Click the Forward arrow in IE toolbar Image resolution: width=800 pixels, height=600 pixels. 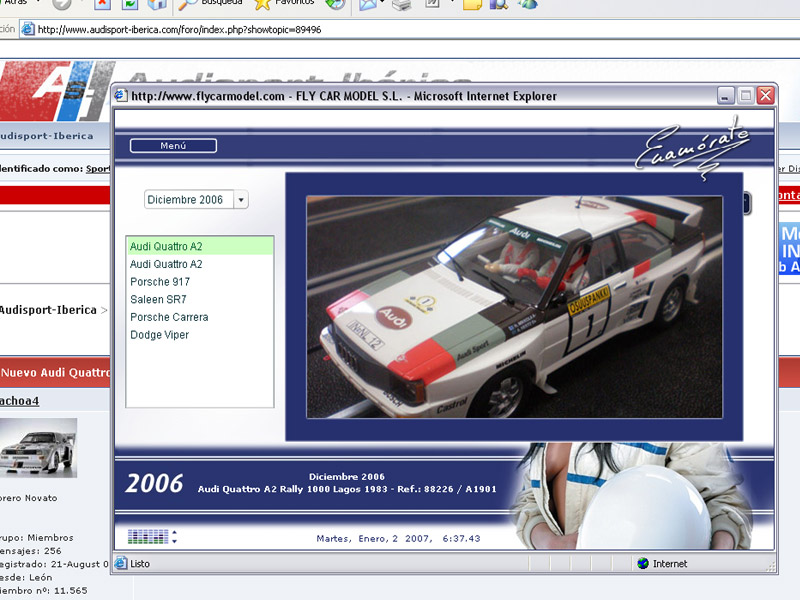(x=62, y=4)
